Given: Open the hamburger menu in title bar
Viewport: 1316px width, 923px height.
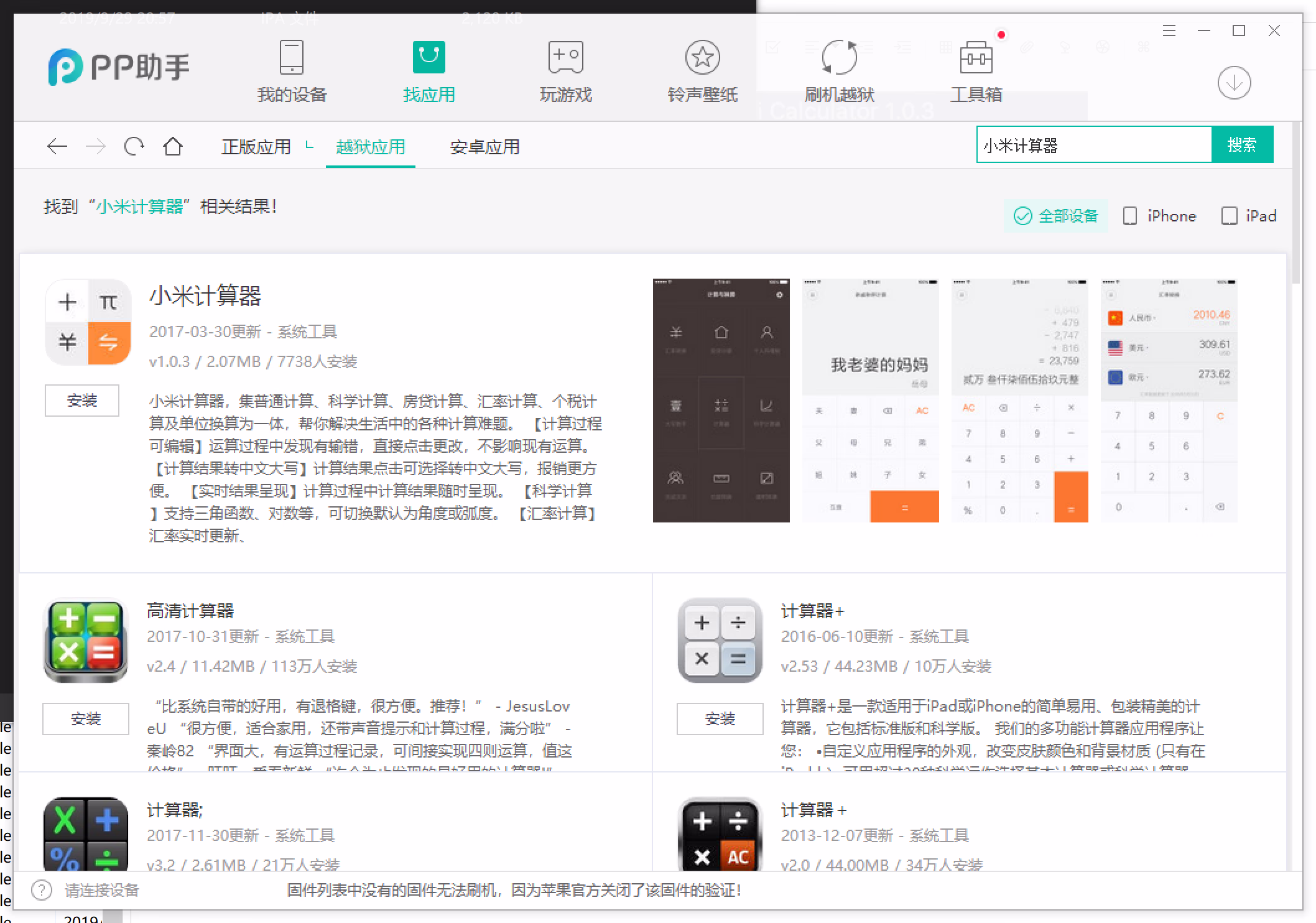Looking at the screenshot, I should tap(1169, 31).
